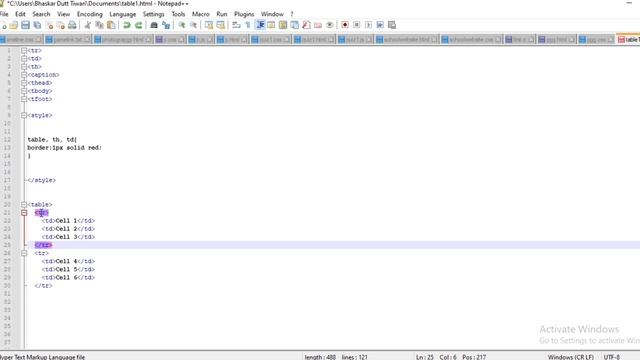Open the Settings menu
Image resolution: width=640 pixels, height=360 pixels.
tap(153, 14)
